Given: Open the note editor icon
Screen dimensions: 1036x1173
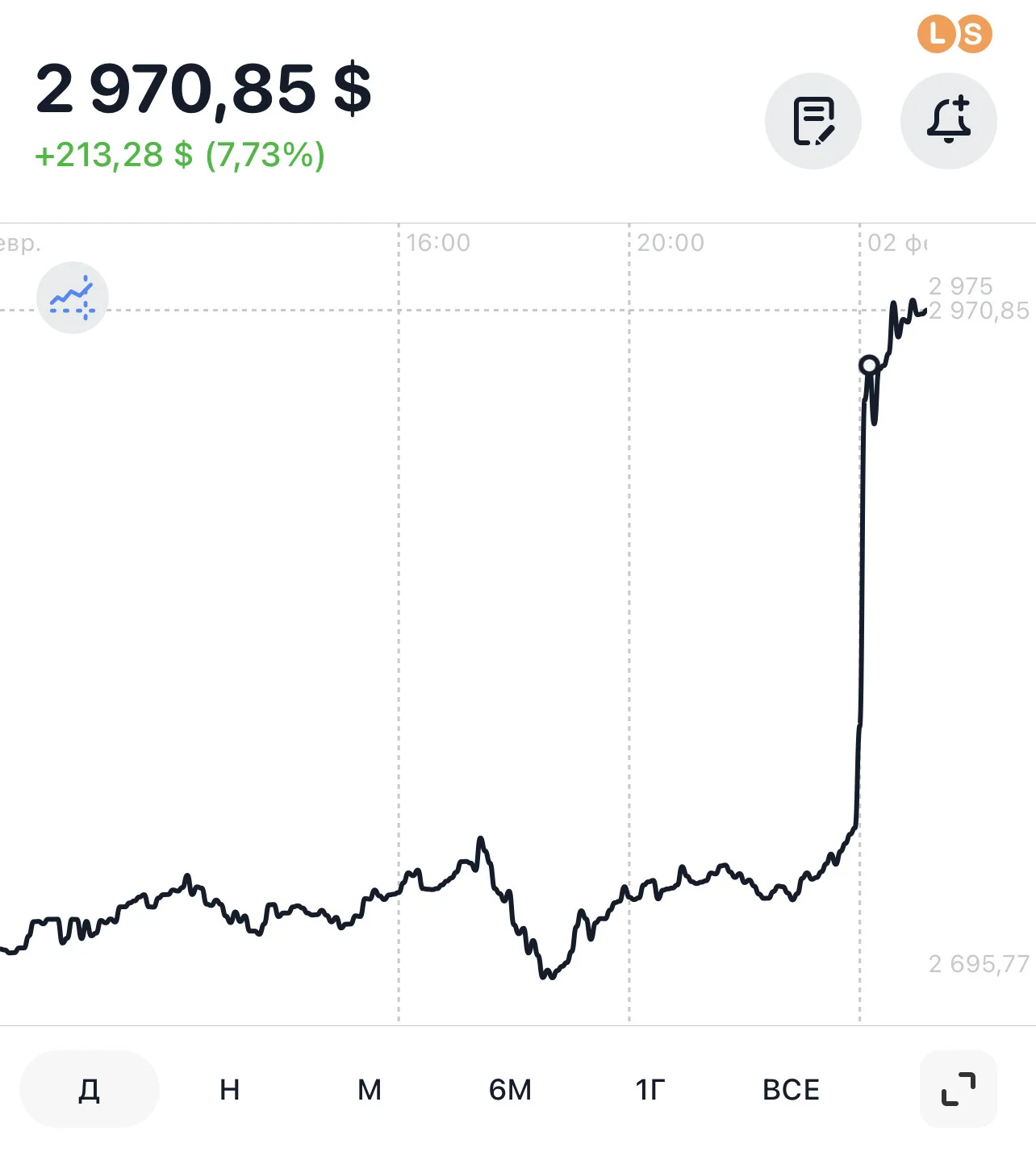Looking at the screenshot, I should tap(813, 121).
